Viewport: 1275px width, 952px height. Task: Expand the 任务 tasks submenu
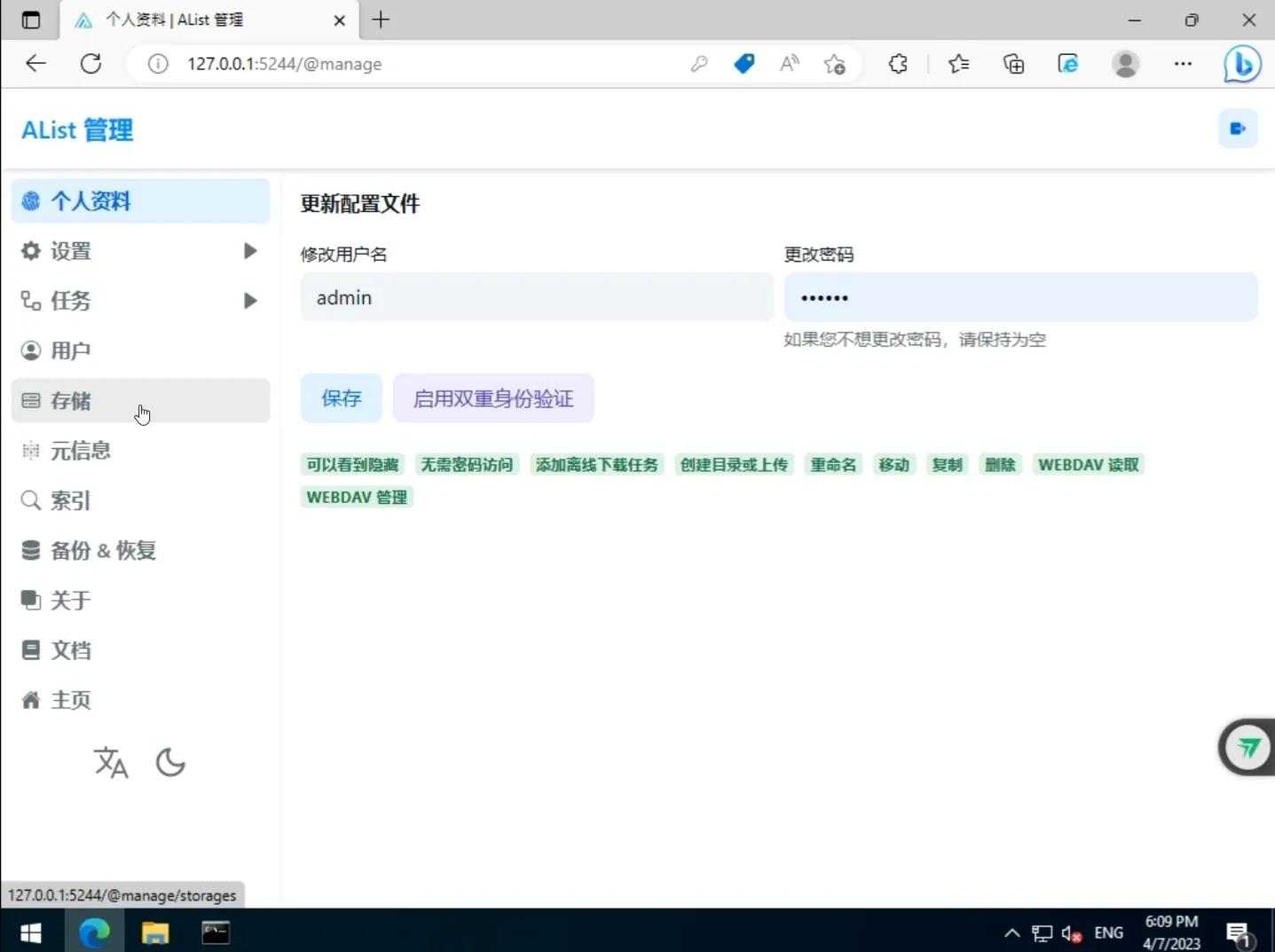pos(249,300)
